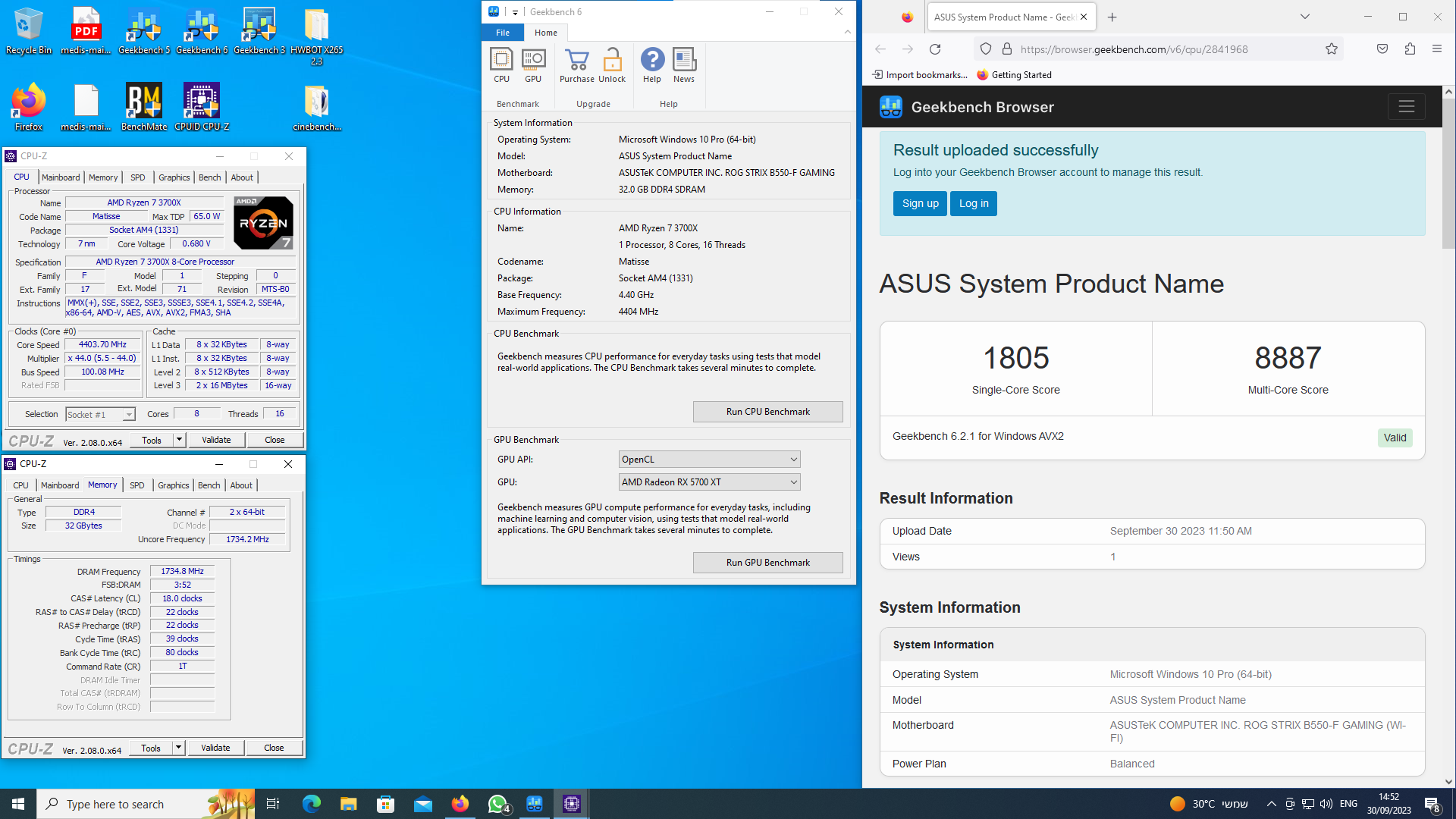Switch to Mainboard tab in top CPU-Z
This screenshot has width=1456, height=819.
[61, 177]
